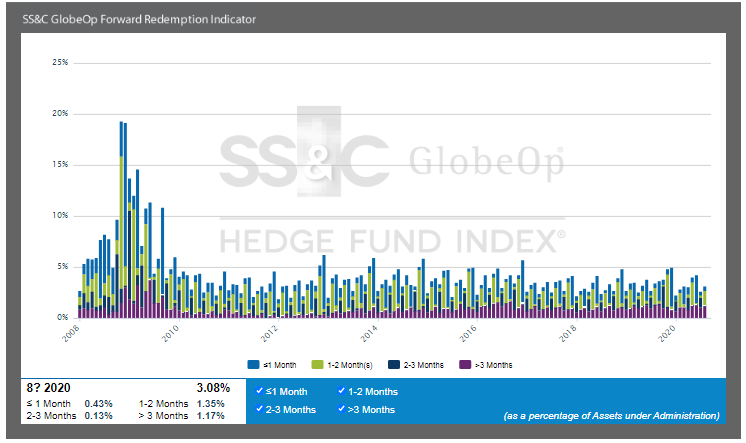Click the 2016 x-axis label

tap(469, 334)
